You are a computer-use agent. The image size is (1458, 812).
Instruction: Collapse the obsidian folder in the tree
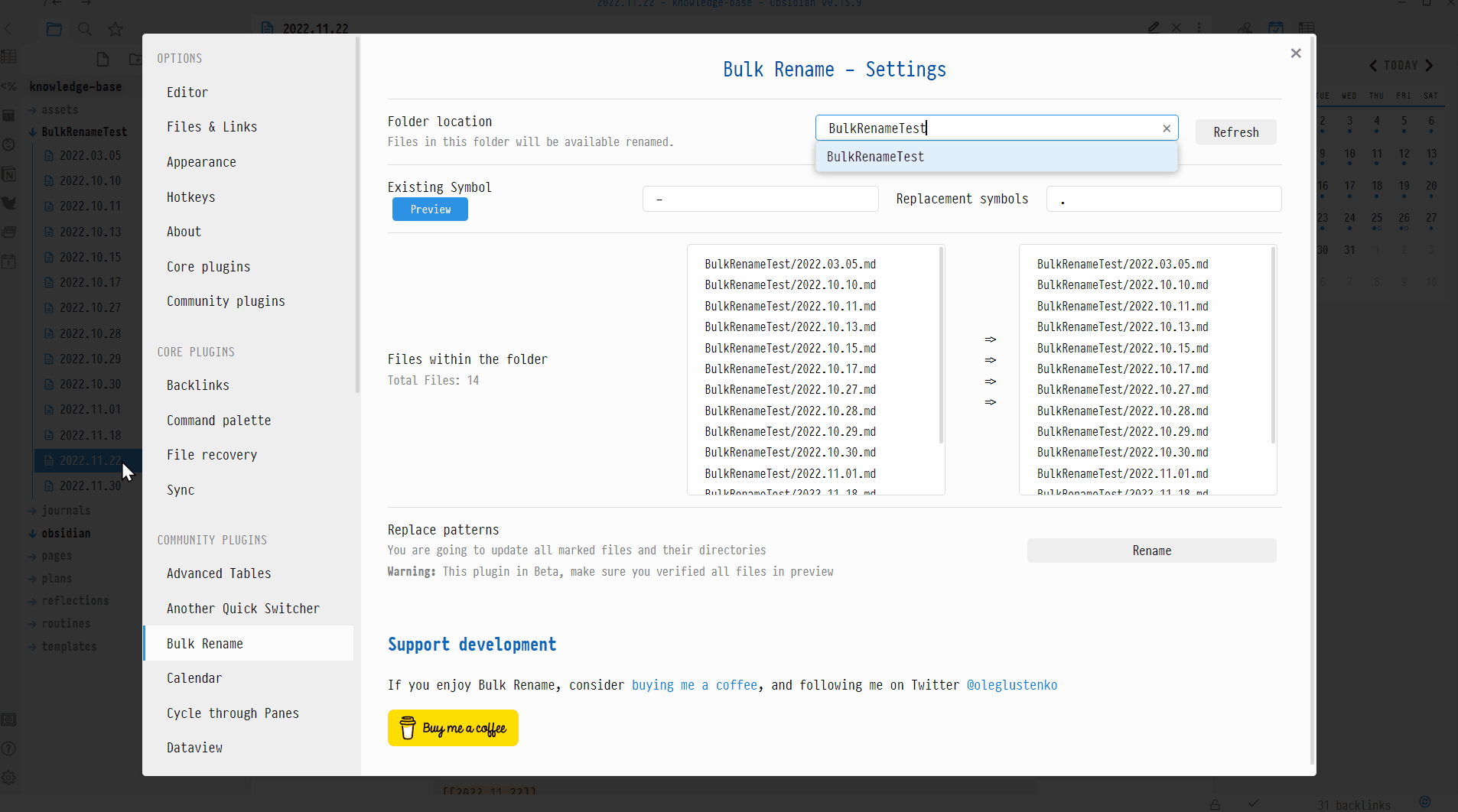click(33, 534)
